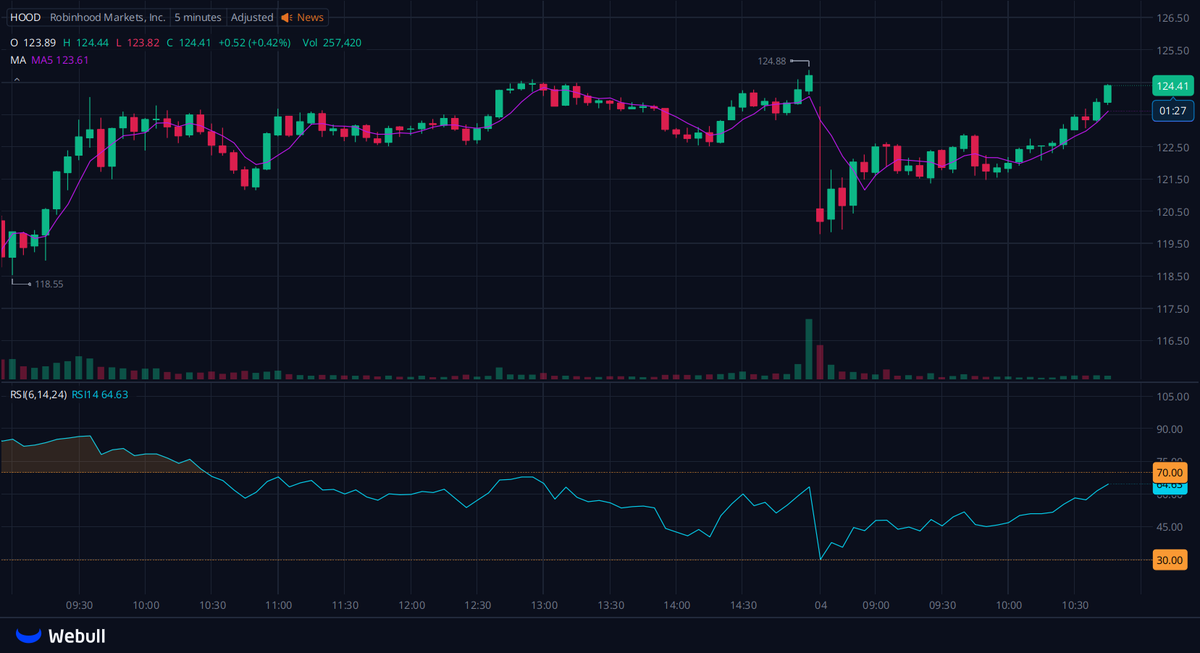Click the HOOD ticker symbol
Image resolution: width=1200 pixels, height=653 pixels.
point(25,18)
